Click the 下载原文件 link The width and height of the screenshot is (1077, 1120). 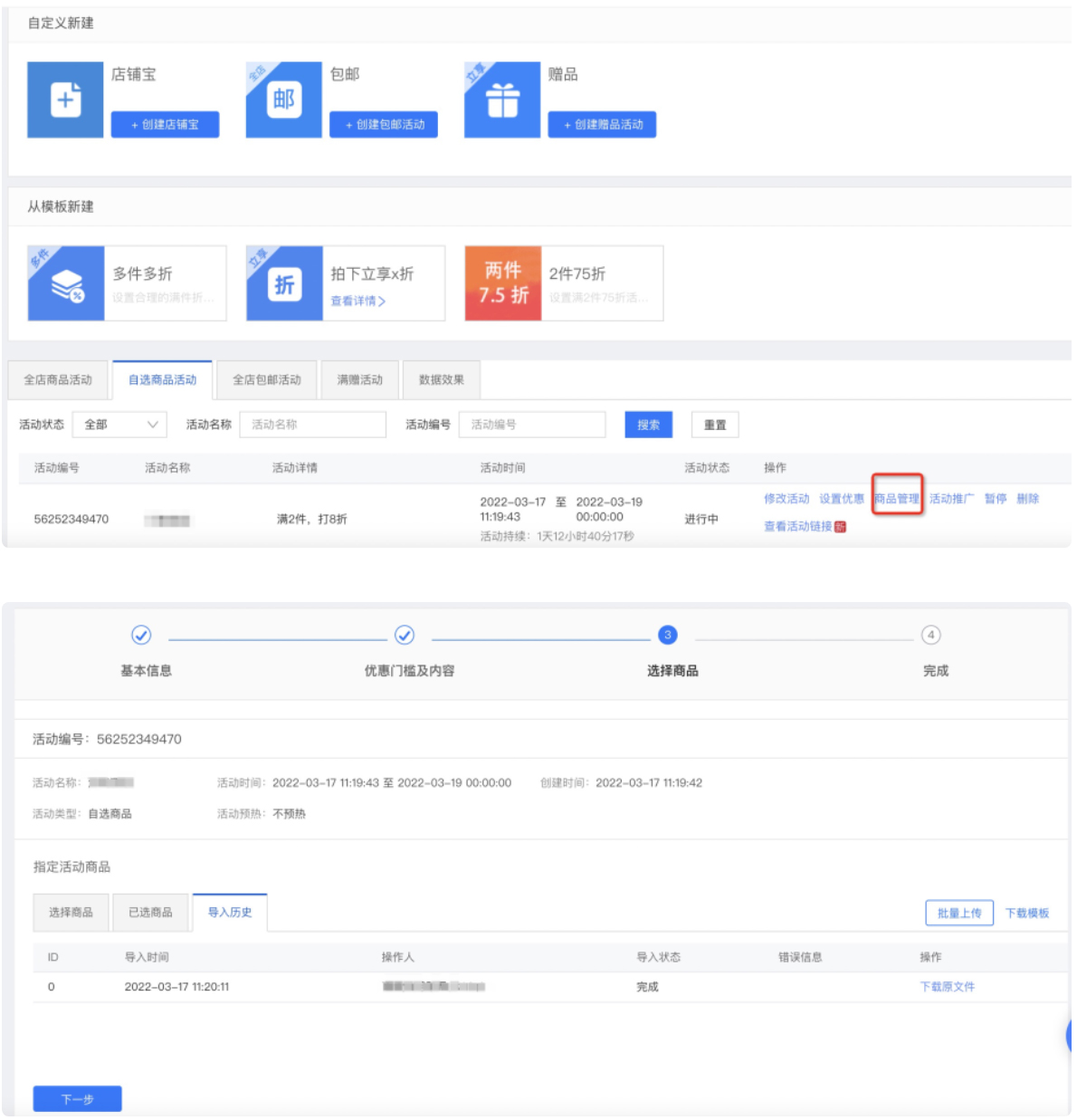(947, 987)
